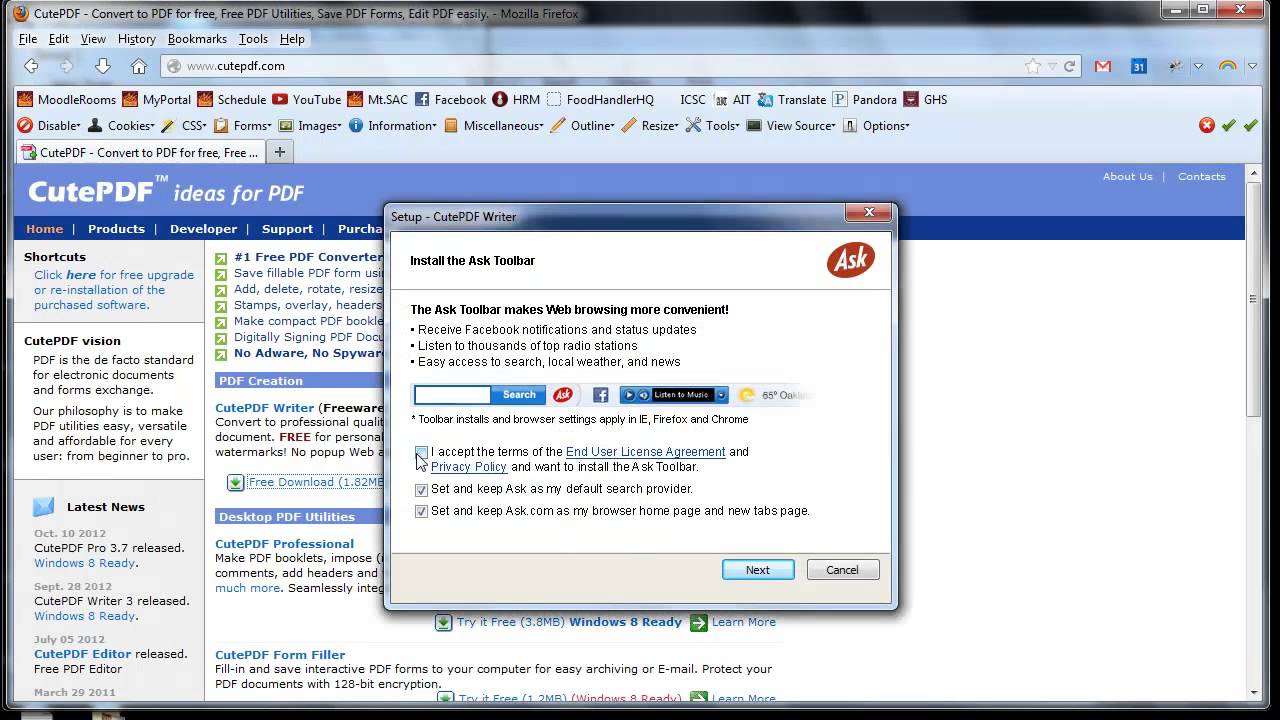
Task: Click the red error icon in Web Developer toolbar
Action: coord(1207,125)
